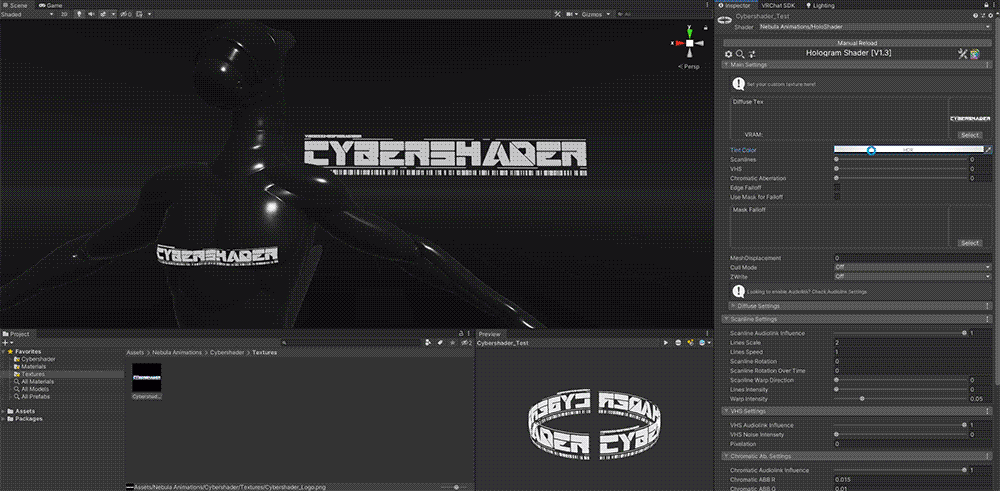Toggle scene audio speaker icon

pos(91,13)
